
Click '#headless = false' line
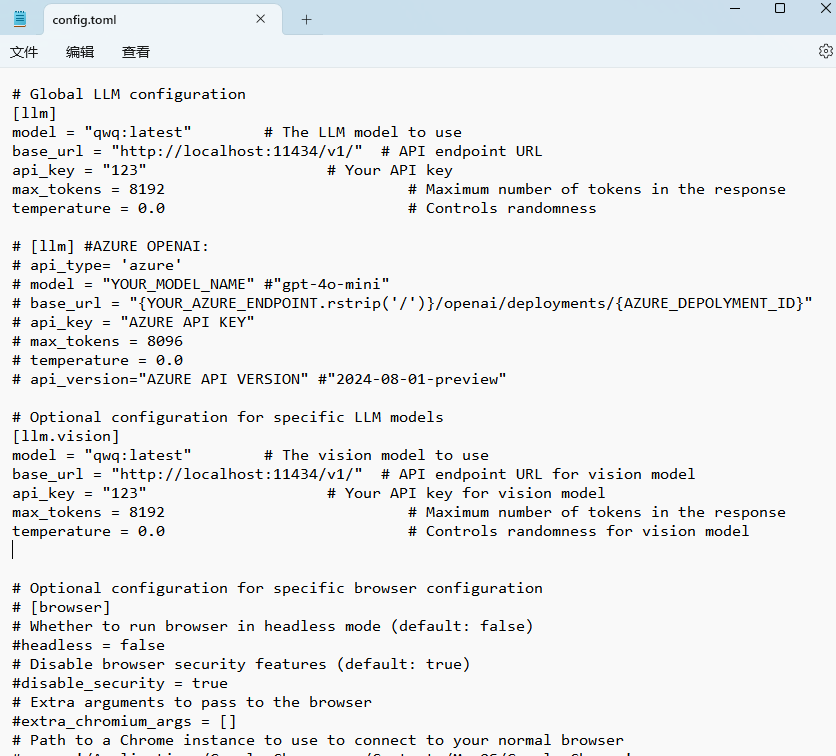89,645
